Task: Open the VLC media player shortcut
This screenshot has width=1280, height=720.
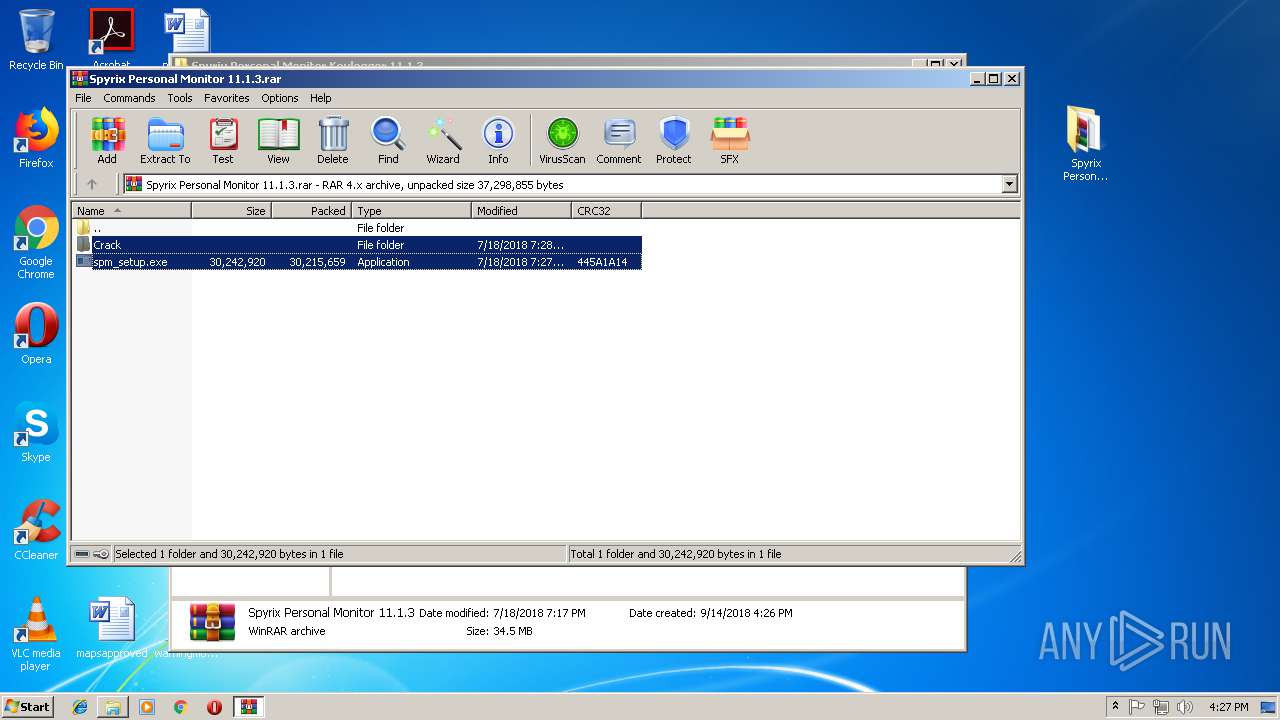Action: click(x=36, y=634)
